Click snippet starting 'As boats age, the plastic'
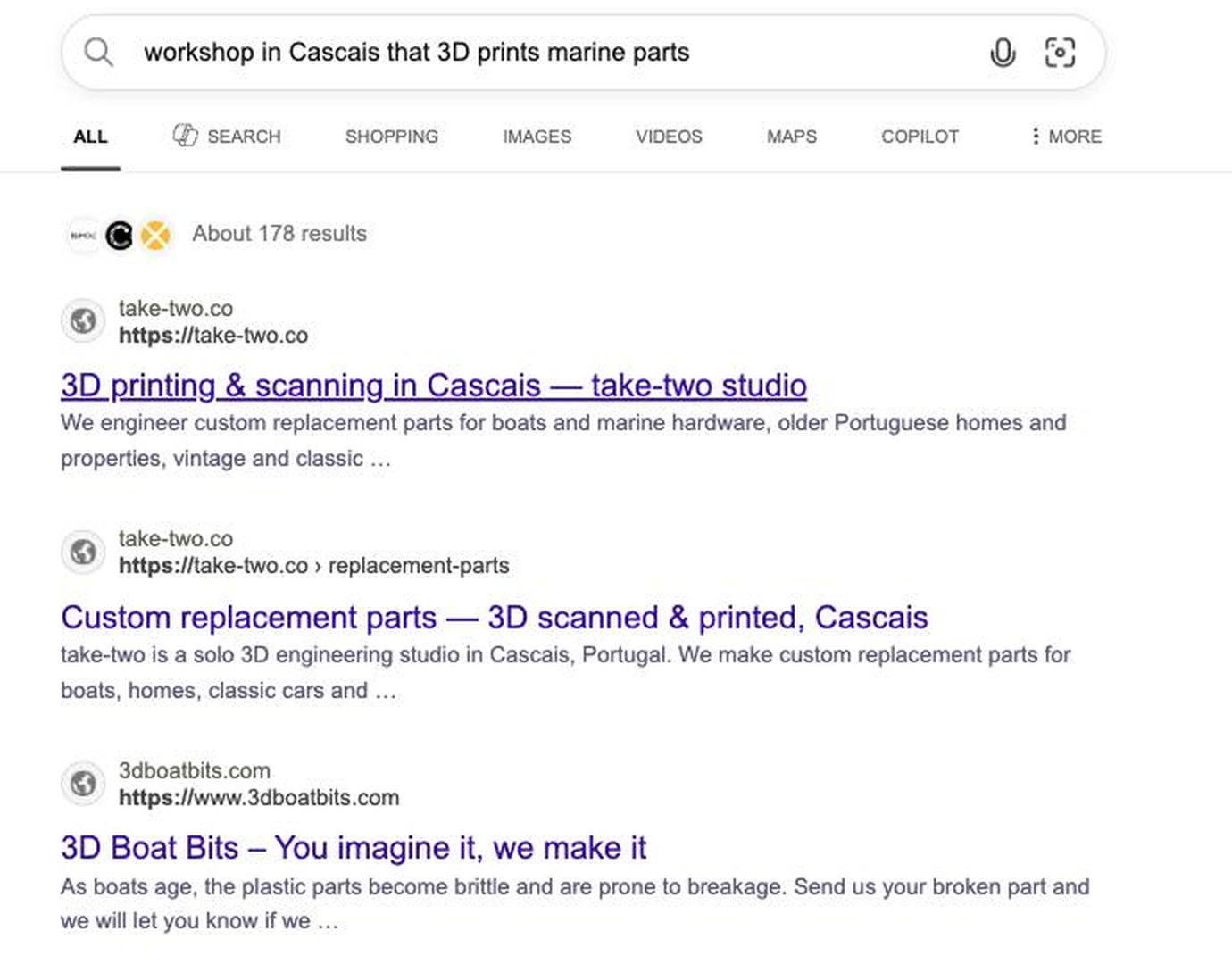 575,904
